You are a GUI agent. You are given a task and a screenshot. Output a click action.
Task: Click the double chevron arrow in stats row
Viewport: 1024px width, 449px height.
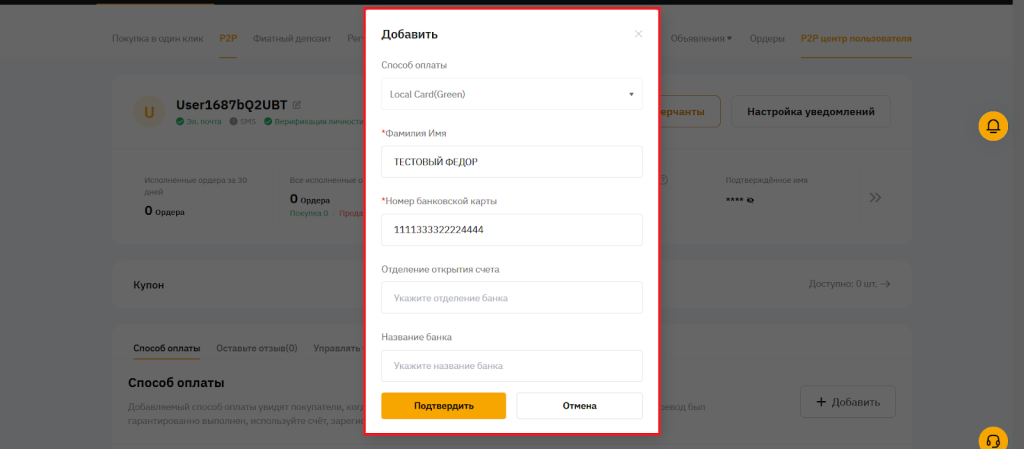tap(876, 197)
